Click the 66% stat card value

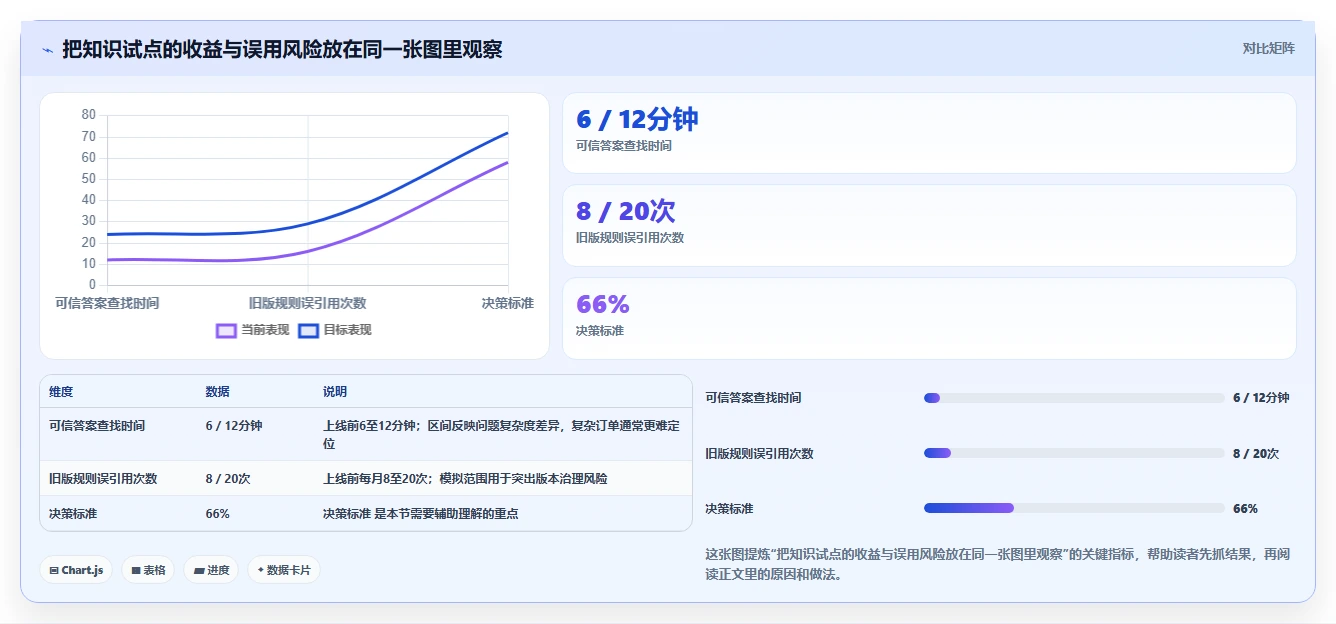(x=603, y=304)
